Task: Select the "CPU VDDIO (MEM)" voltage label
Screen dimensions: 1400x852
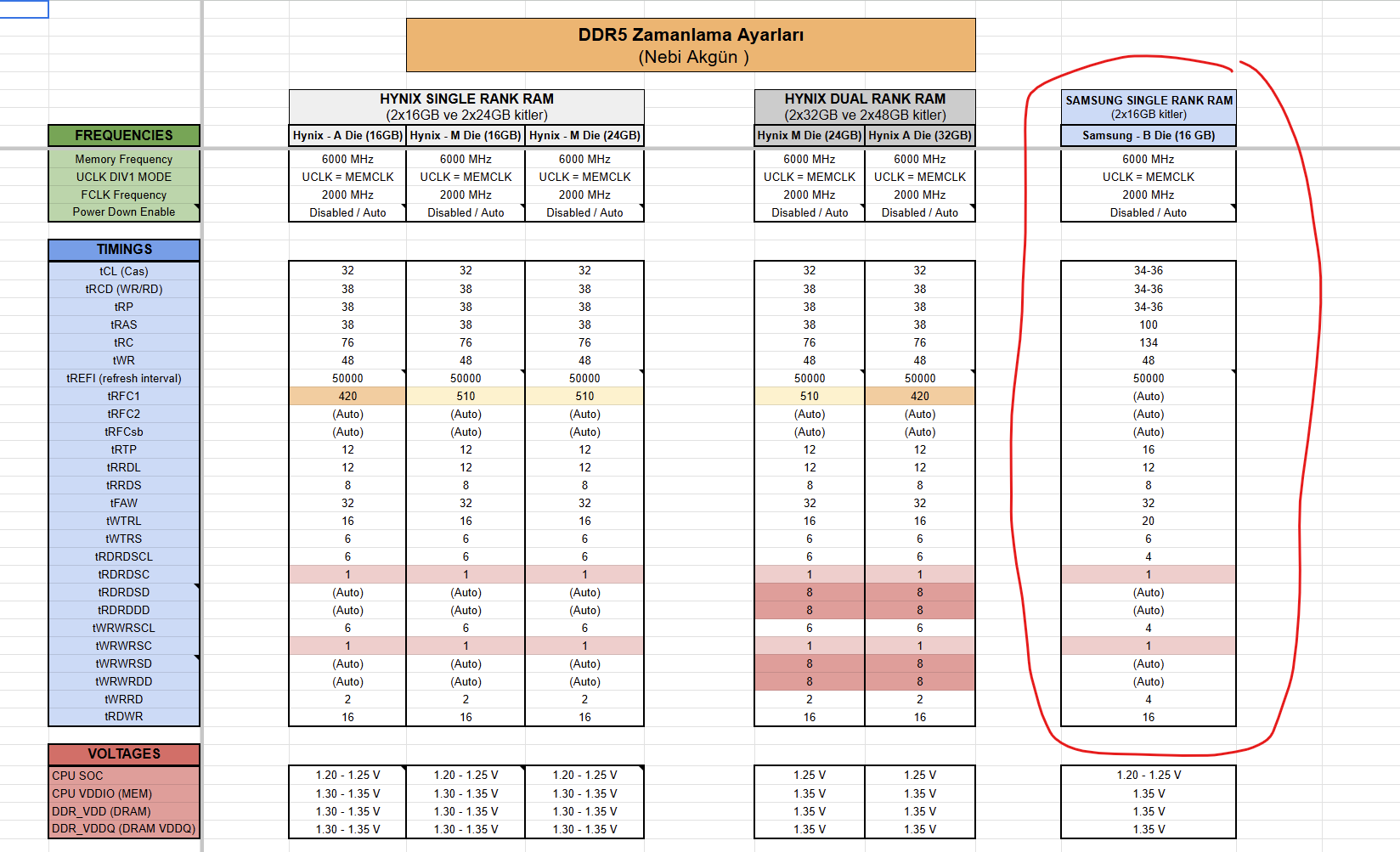Action: pyautogui.click(x=124, y=793)
